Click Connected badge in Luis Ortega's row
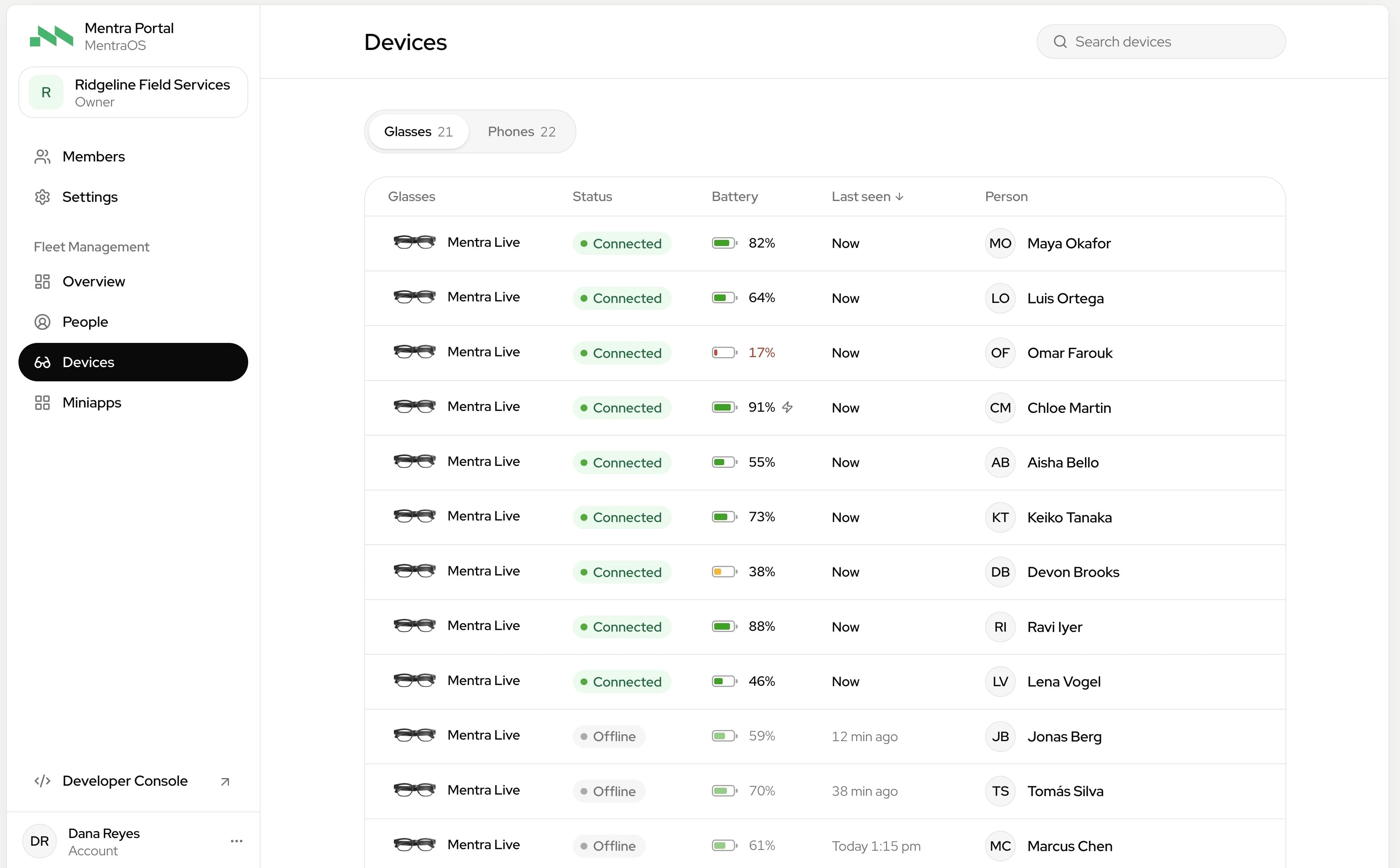Viewport: 1400px width, 868px height. click(621, 298)
